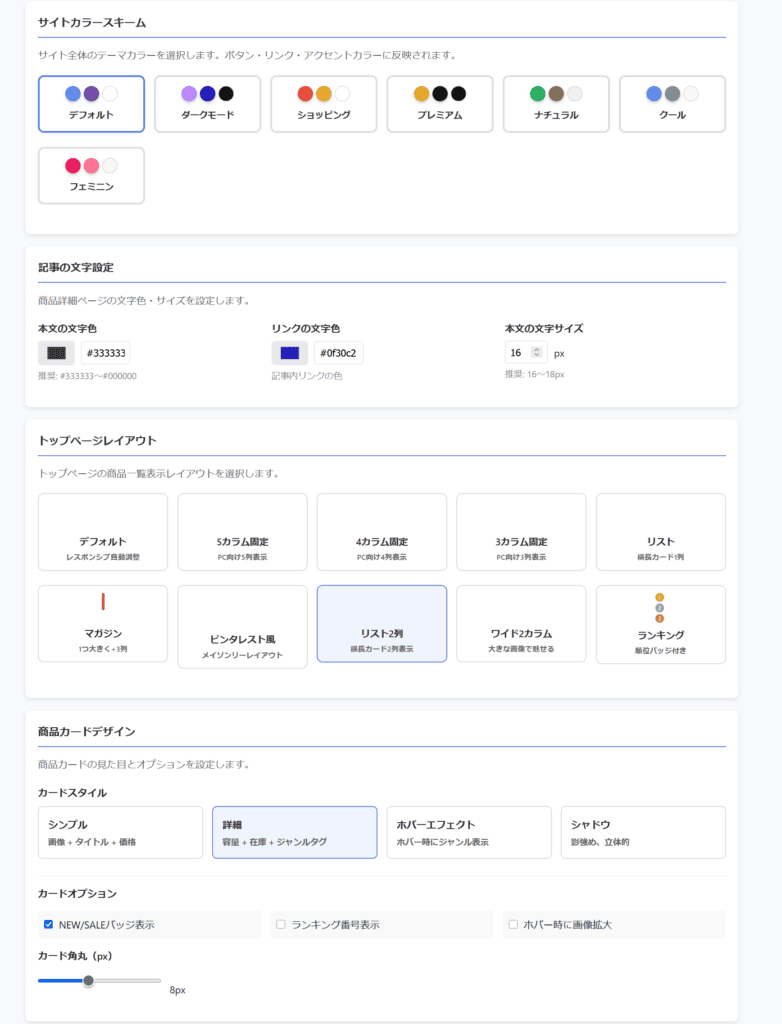Select the プレミアム color scheme
This screenshot has width=782, height=1024.
click(439, 104)
